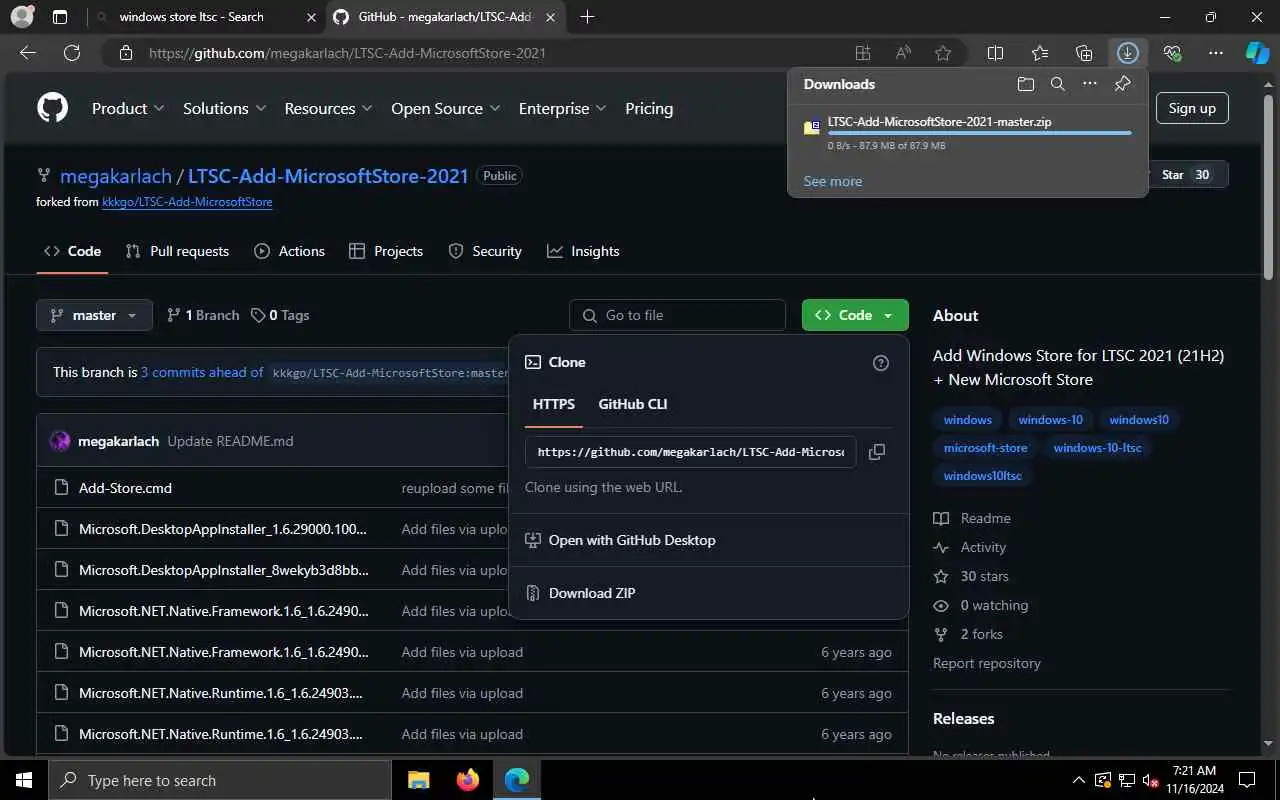This screenshot has width=1280, height=800.
Task: Click the browser address bar URL
Action: 347,53
